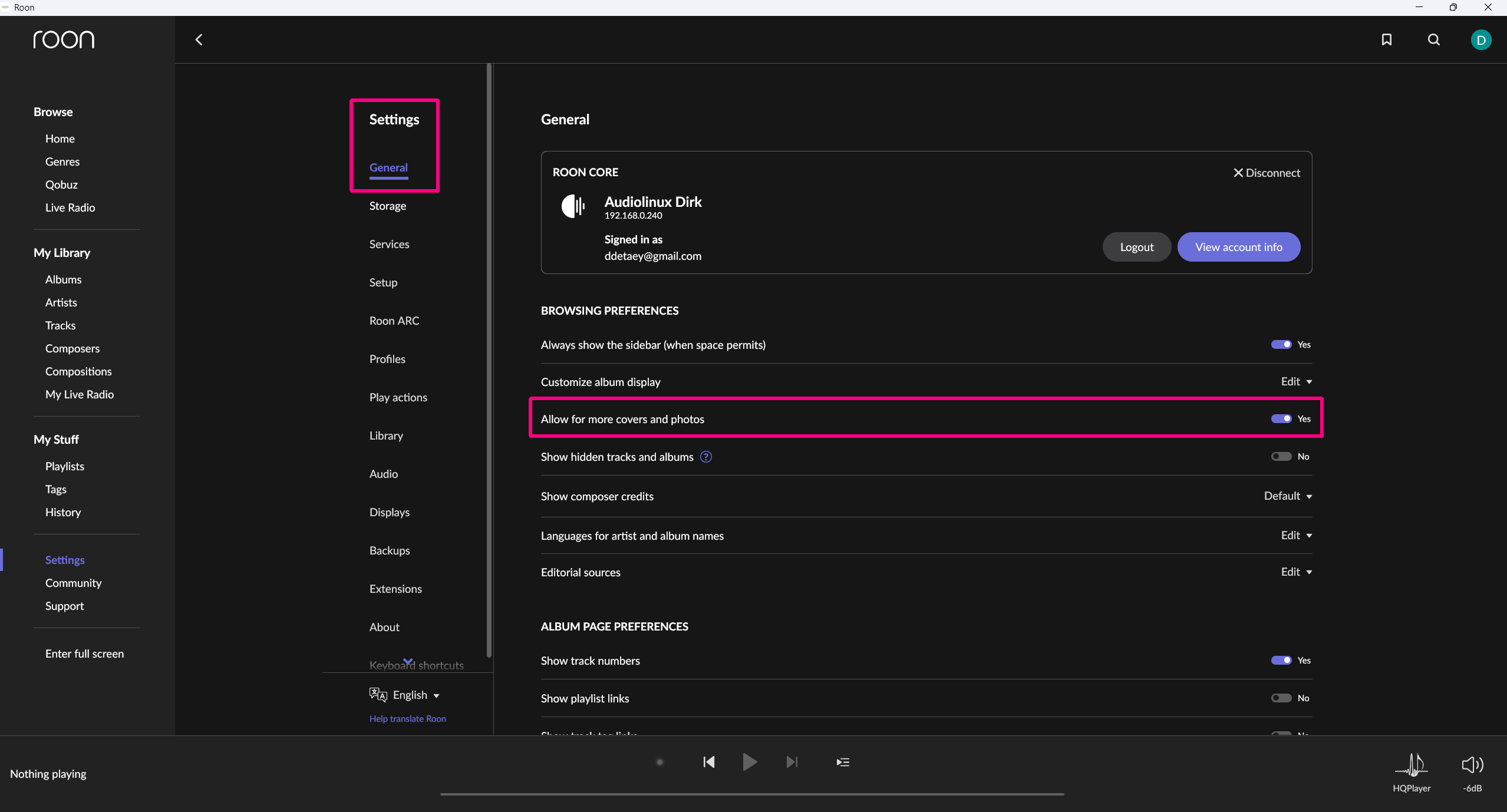Follow Help translate Roon link
Viewport: 1507px width, 812px height.
[x=408, y=719]
